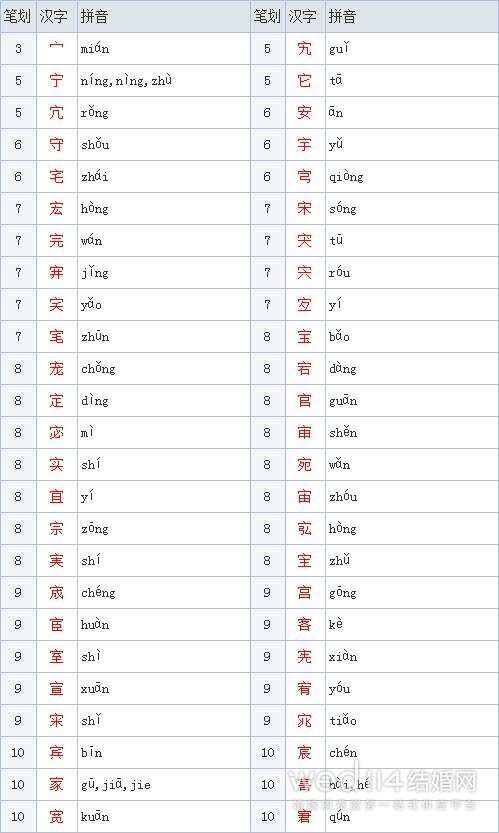This screenshot has height=833, width=499.
Task: Click the right 拼音 column header
Action: click(x=342, y=16)
